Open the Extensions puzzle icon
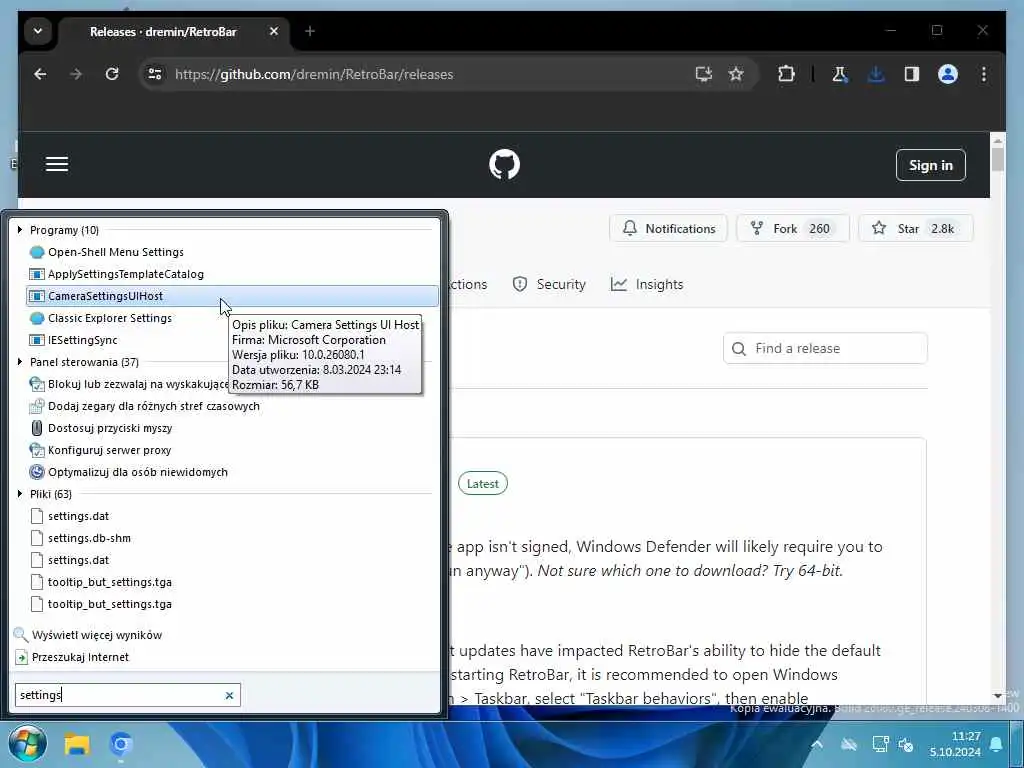 pyautogui.click(x=786, y=74)
